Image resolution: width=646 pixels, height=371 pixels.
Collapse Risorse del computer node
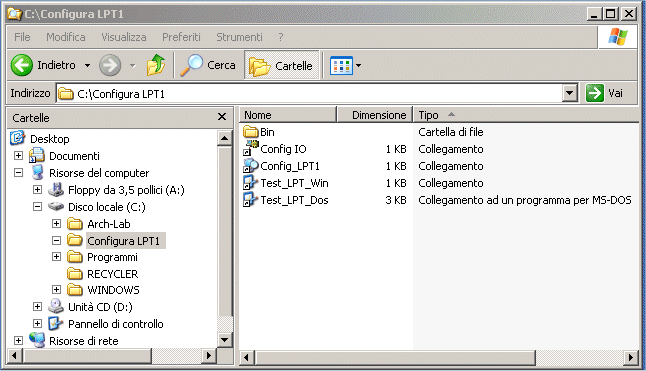[x=18, y=173]
